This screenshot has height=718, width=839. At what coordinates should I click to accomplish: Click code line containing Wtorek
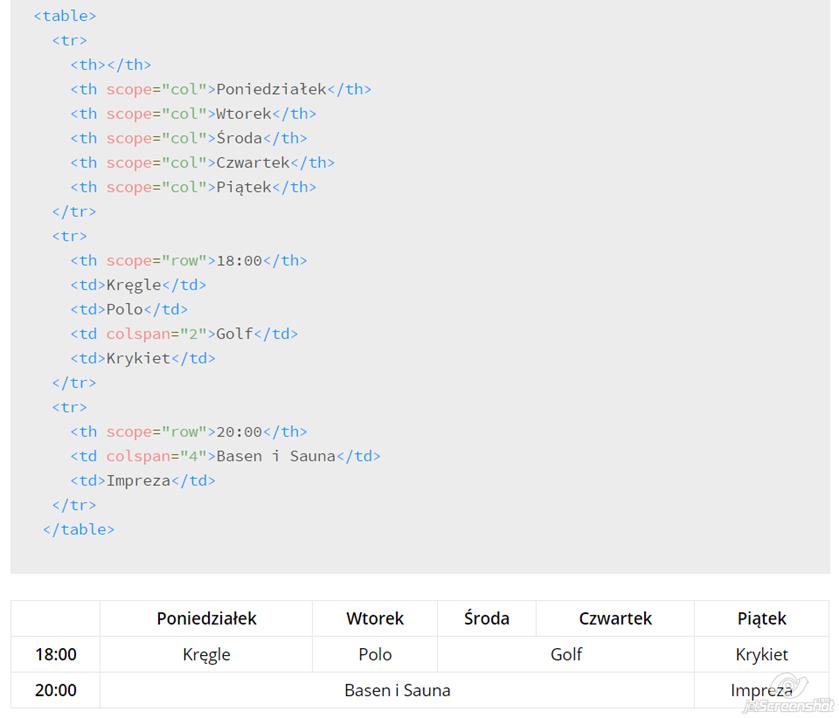coord(193,114)
